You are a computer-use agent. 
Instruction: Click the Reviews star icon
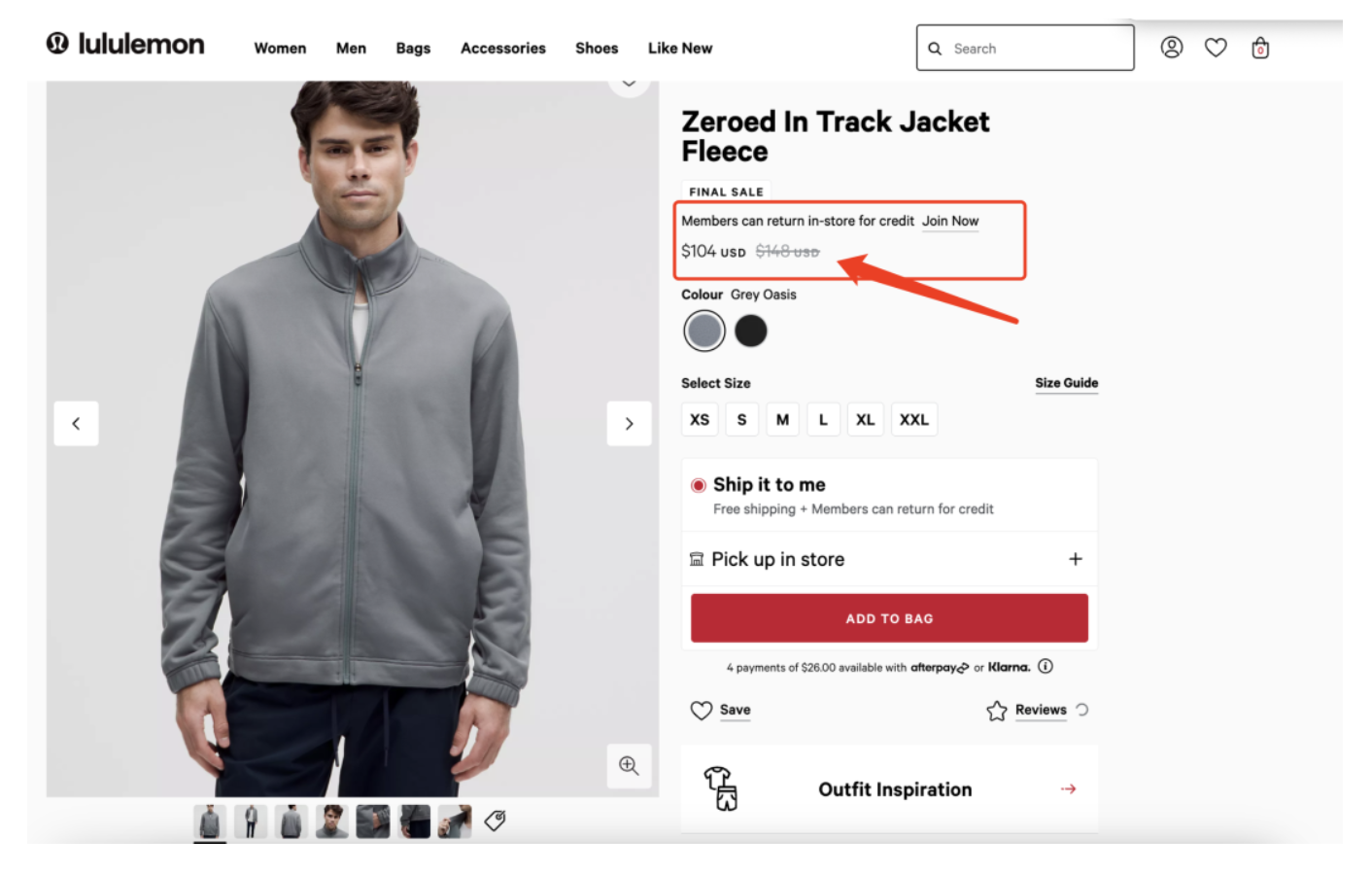tap(997, 711)
